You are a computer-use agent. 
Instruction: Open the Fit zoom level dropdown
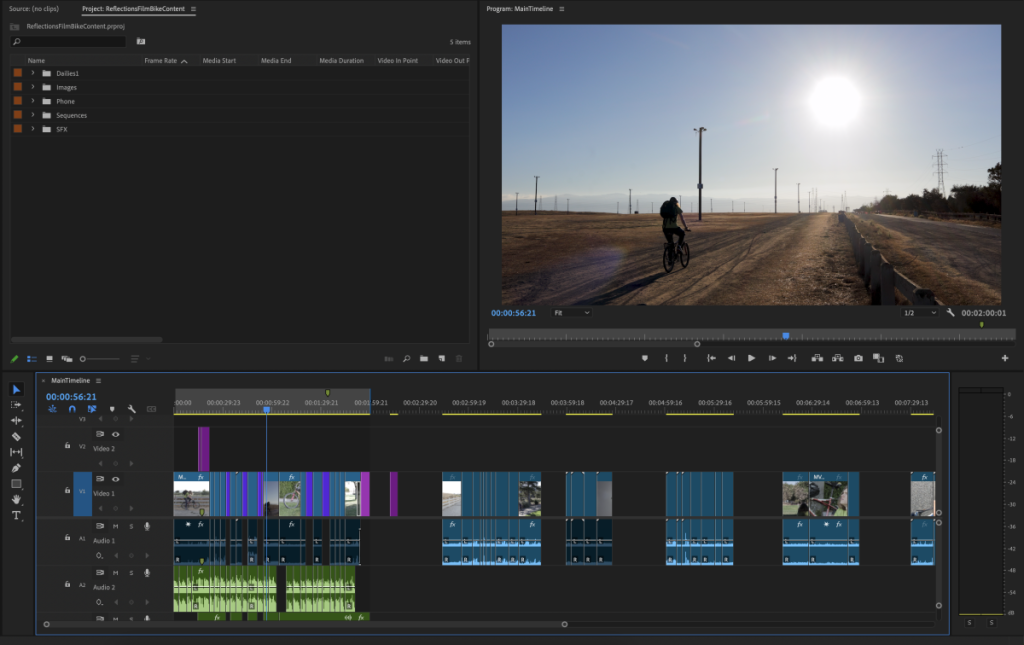point(572,313)
